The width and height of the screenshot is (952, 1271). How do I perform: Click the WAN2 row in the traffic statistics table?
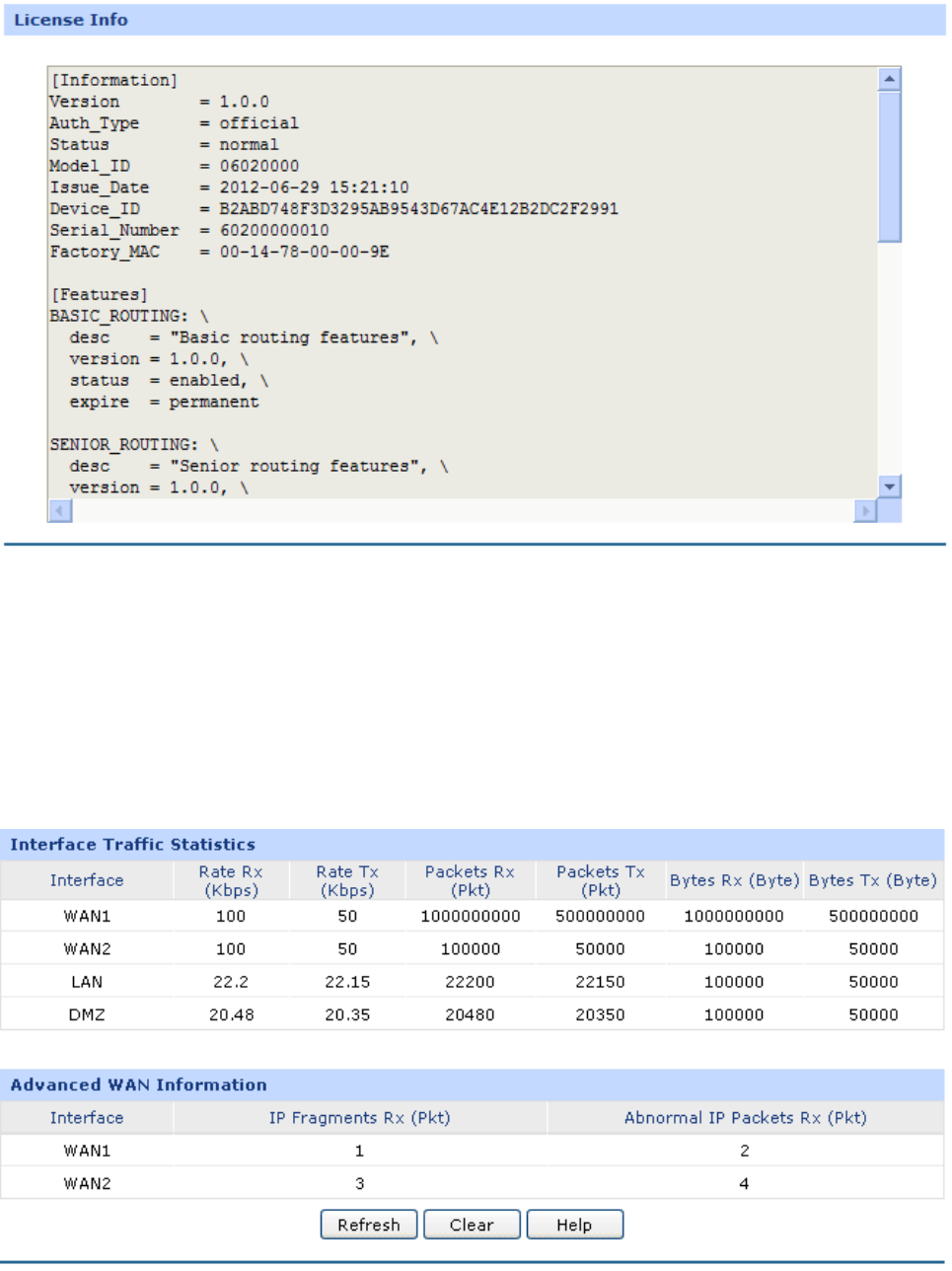tap(472, 948)
